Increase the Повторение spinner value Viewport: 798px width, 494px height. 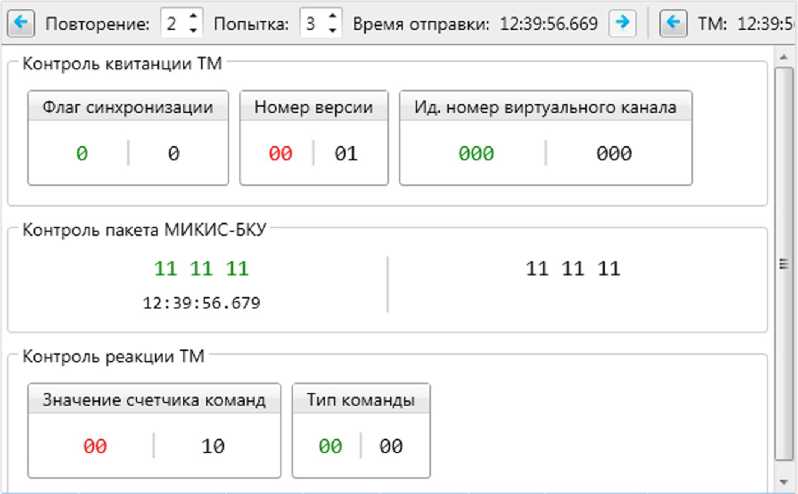tap(193, 16)
